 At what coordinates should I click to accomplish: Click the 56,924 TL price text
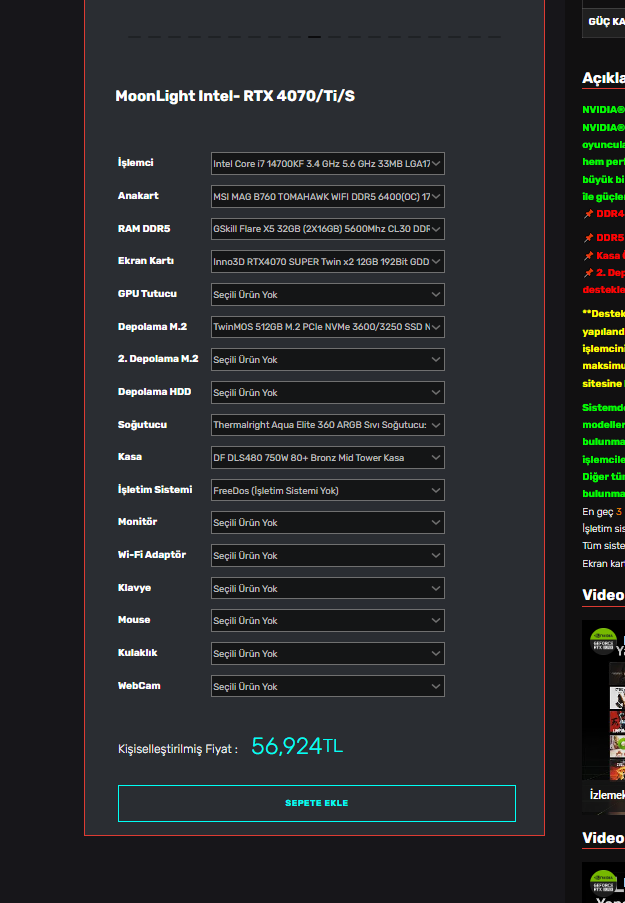coord(297,746)
